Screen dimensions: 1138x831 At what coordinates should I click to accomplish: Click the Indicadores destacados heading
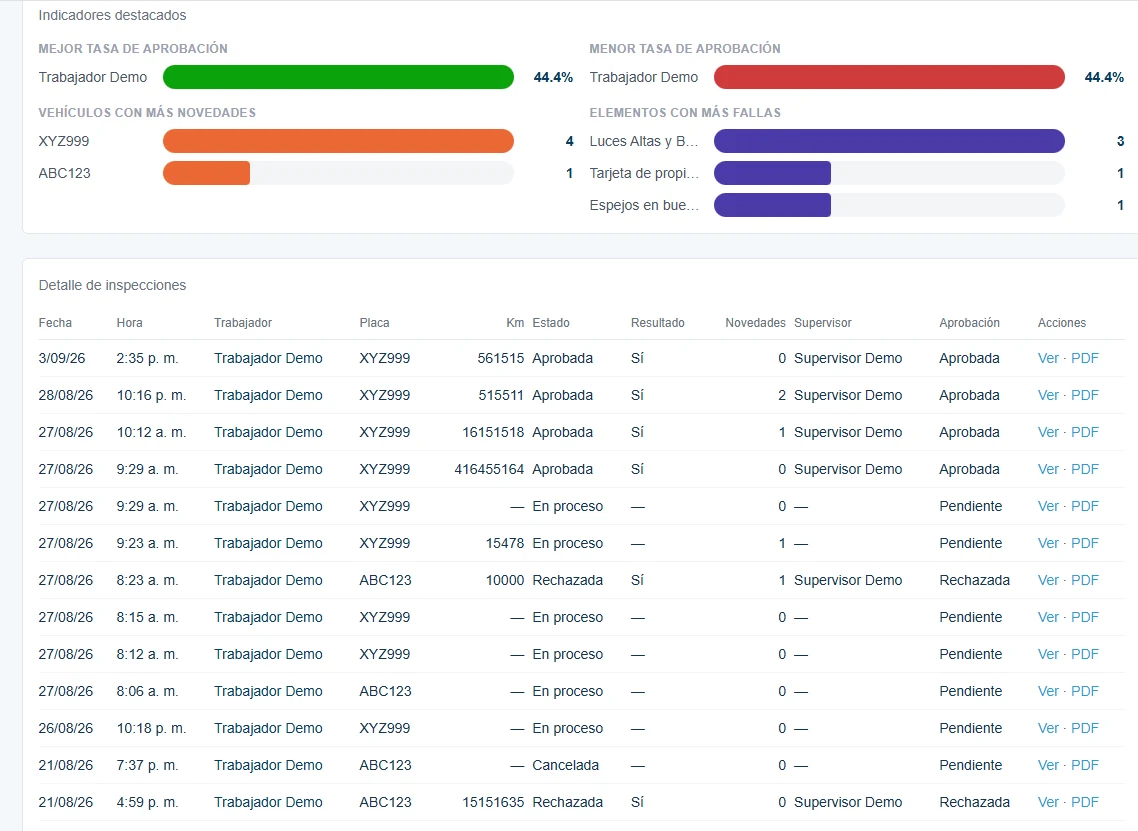click(x=112, y=15)
